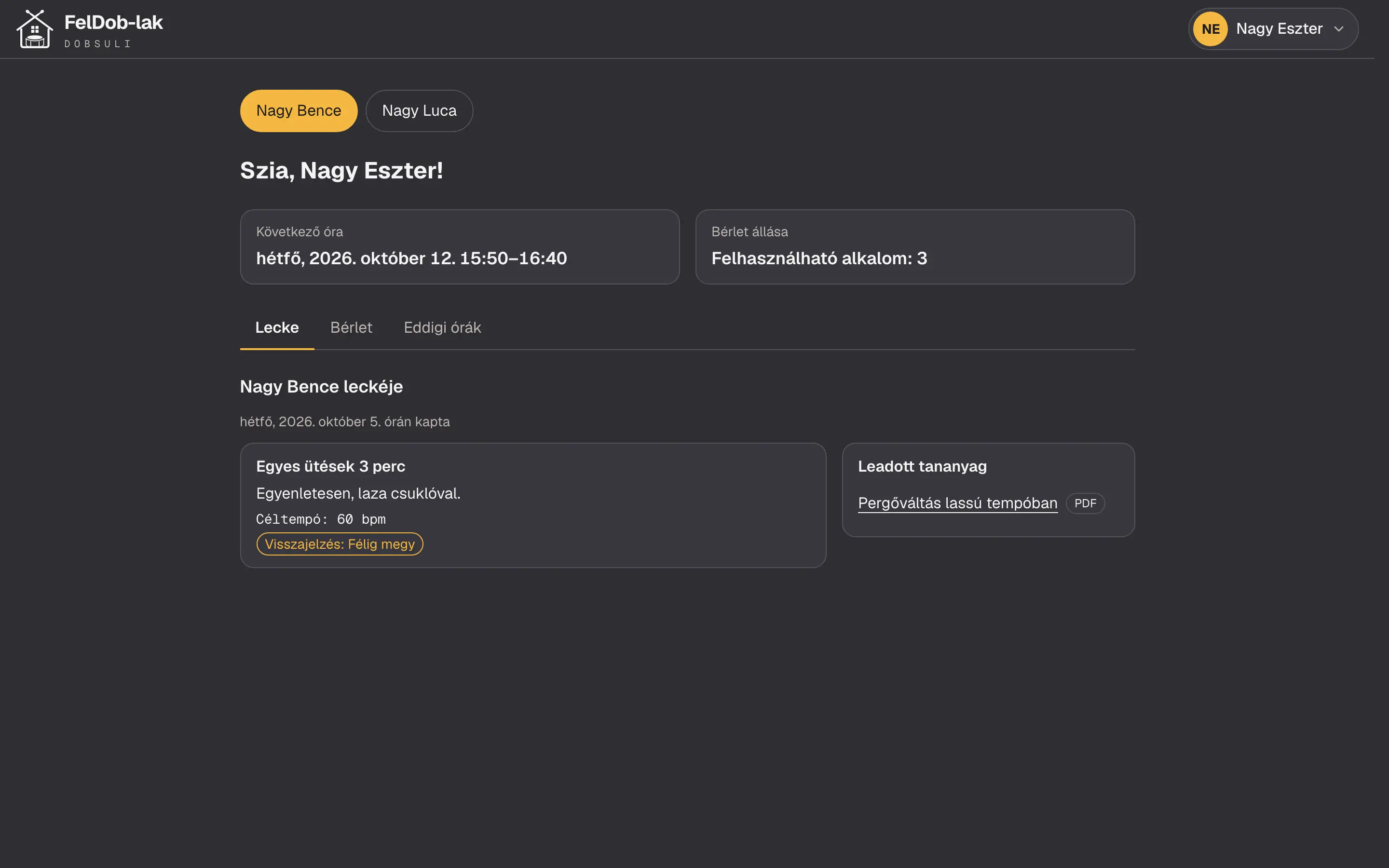The image size is (1389, 868).
Task: Select the Nagy Bence student pill
Action: [x=299, y=111]
